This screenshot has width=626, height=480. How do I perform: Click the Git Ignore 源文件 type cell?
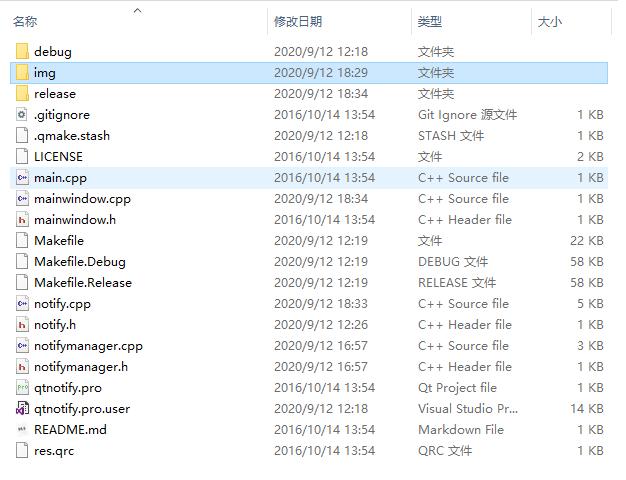(468, 115)
